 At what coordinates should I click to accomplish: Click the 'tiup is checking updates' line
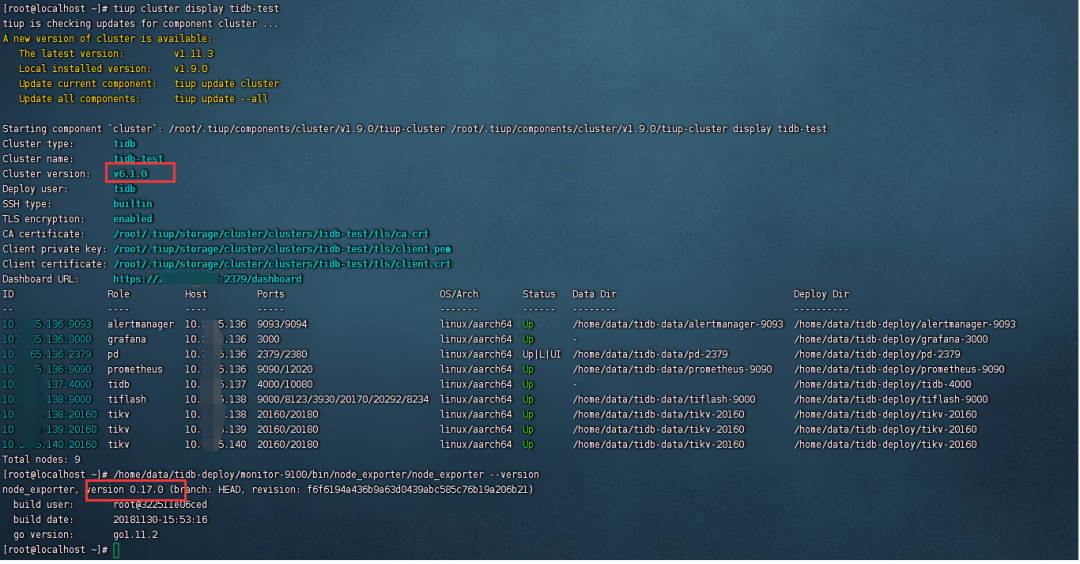coord(141,23)
